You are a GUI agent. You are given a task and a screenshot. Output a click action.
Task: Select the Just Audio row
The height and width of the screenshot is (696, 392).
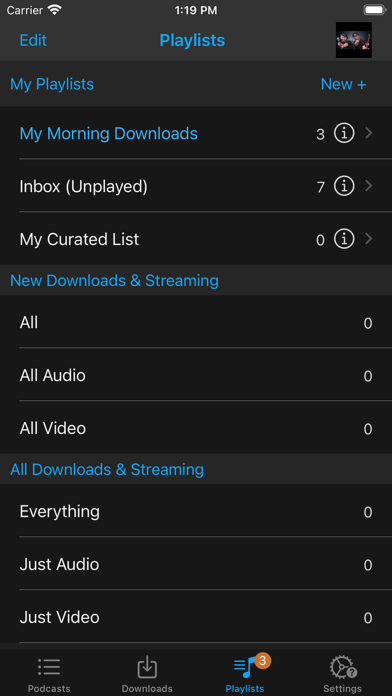196,564
